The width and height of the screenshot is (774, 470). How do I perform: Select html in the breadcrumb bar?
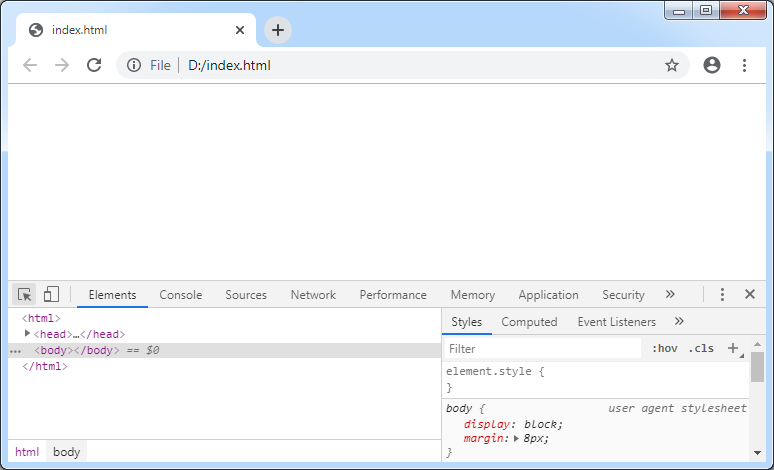[27, 452]
